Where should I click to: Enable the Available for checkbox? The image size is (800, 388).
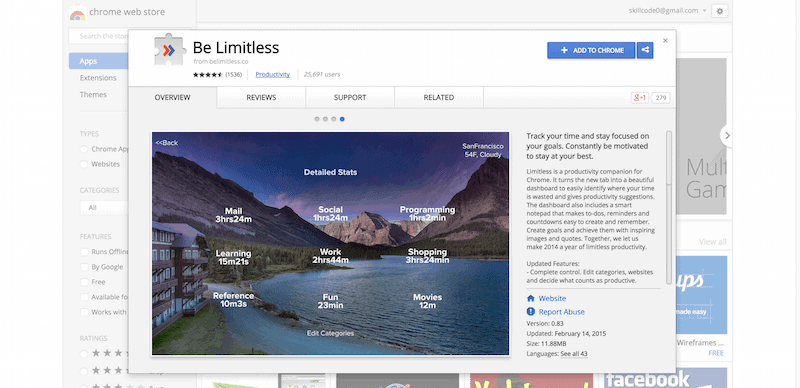[84, 297]
